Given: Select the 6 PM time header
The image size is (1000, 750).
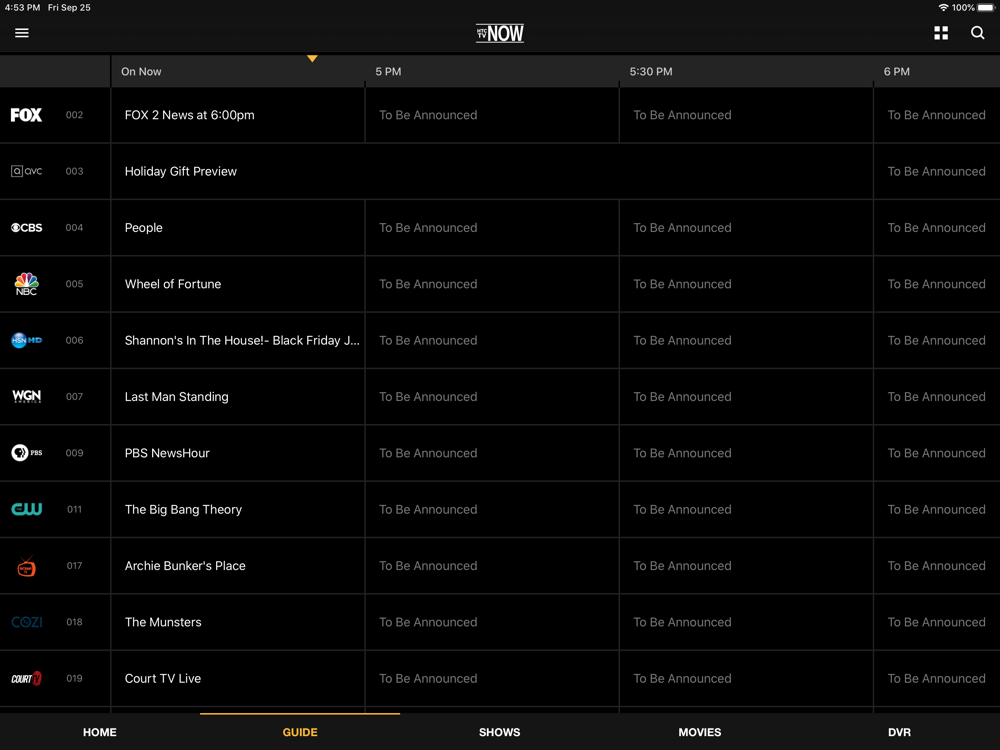Looking at the screenshot, I should pos(896,71).
